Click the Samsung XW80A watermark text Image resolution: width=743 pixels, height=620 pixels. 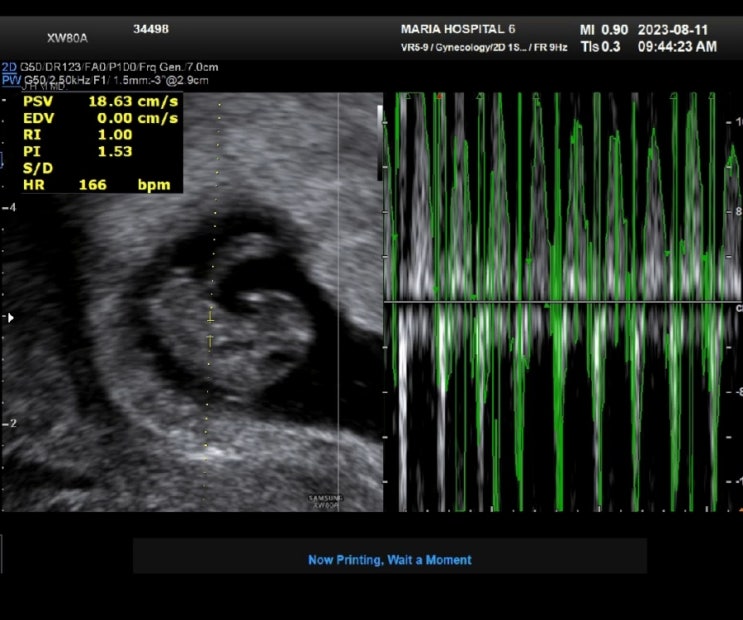pyautogui.click(x=325, y=501)
